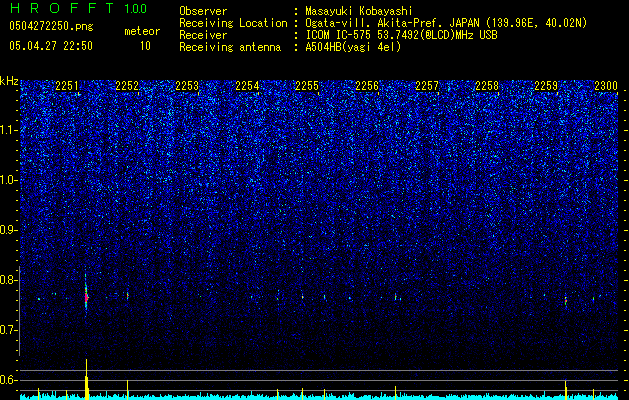Screen dimensions: 629x400
Task: Click the meteor echo just after 2259
Action: coord(566,301)
